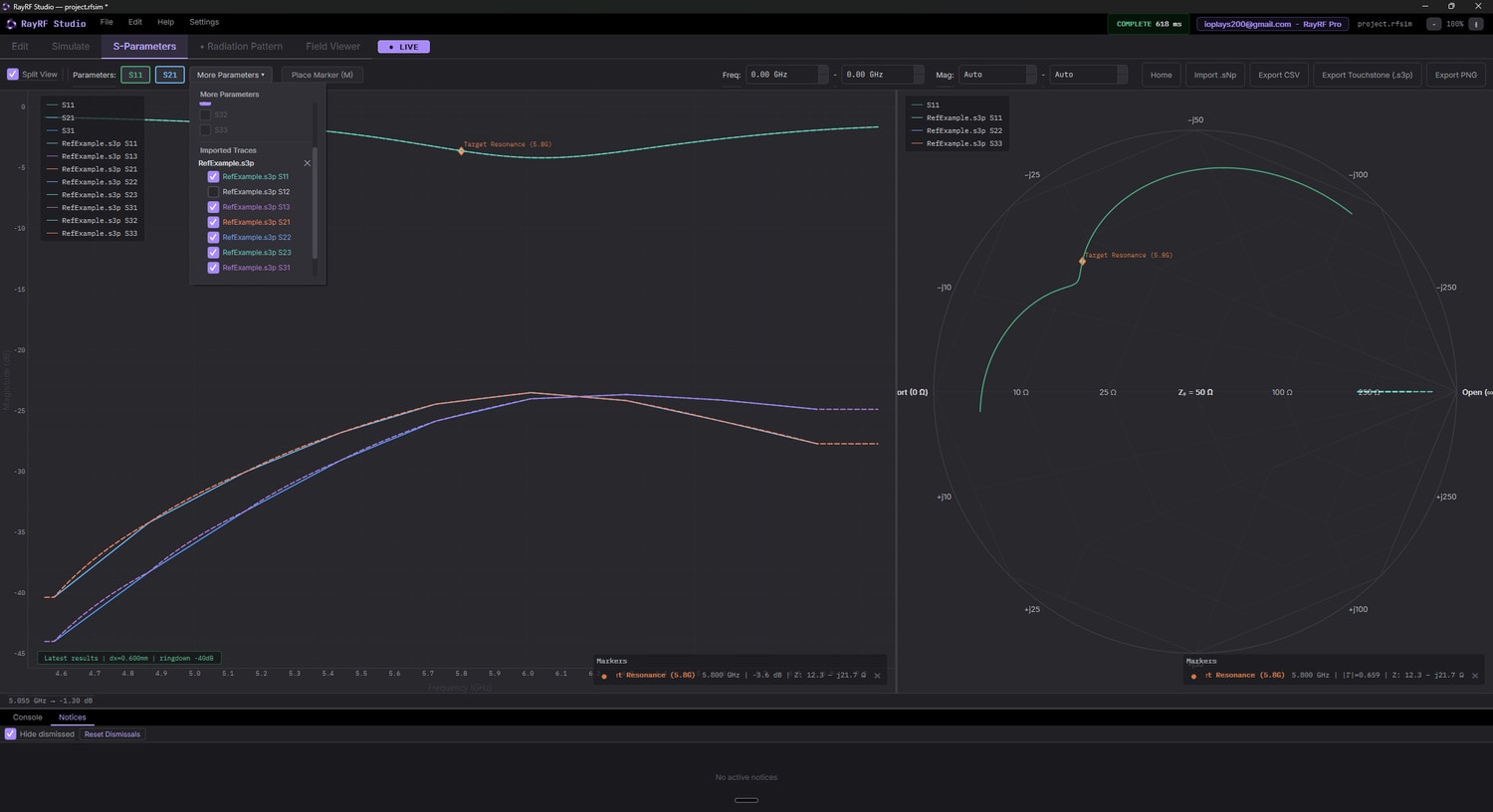The image size is (1493, 812).
Task: Click the orange marker dot in Smith chart Markers list
Action: [x=1193, y=677]
